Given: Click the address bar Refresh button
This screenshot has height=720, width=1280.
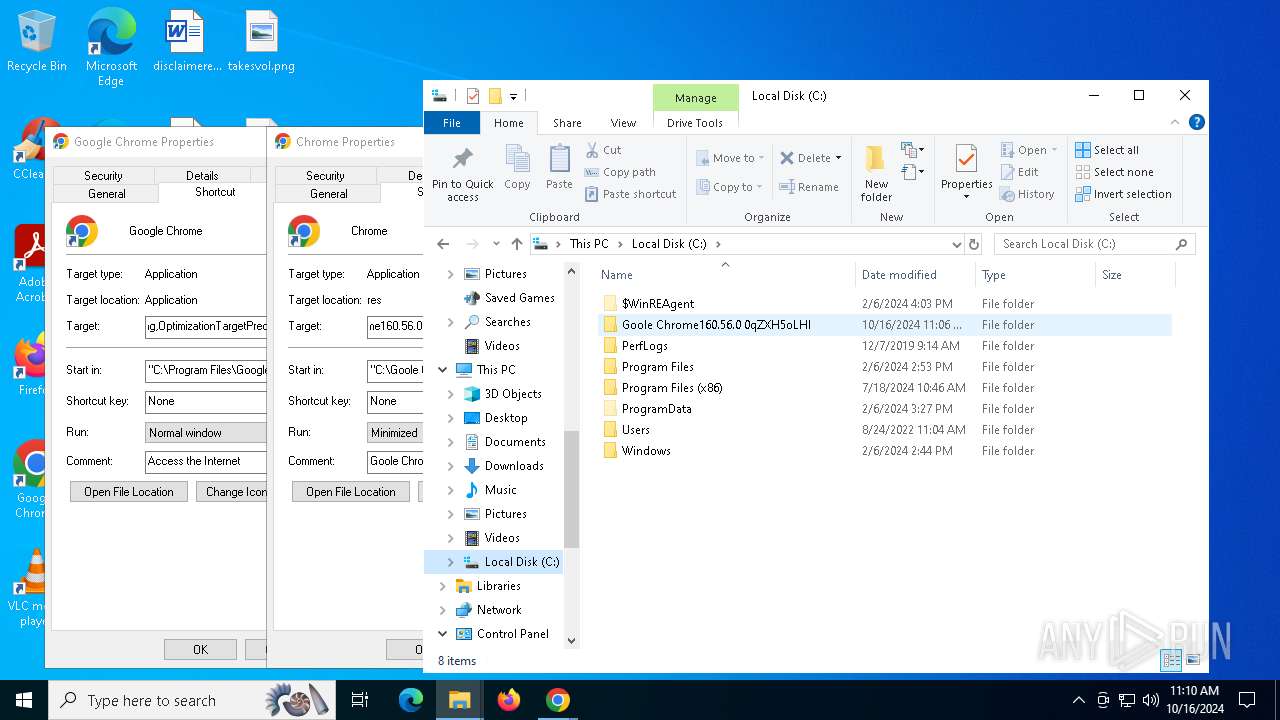Looking at the screenshot, I should click(974, 244).
